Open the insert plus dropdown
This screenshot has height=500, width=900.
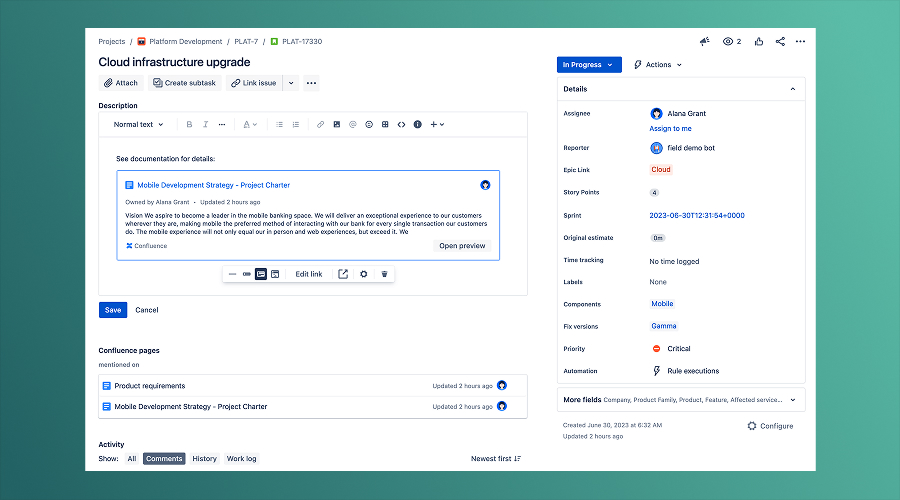pos(437,125)
